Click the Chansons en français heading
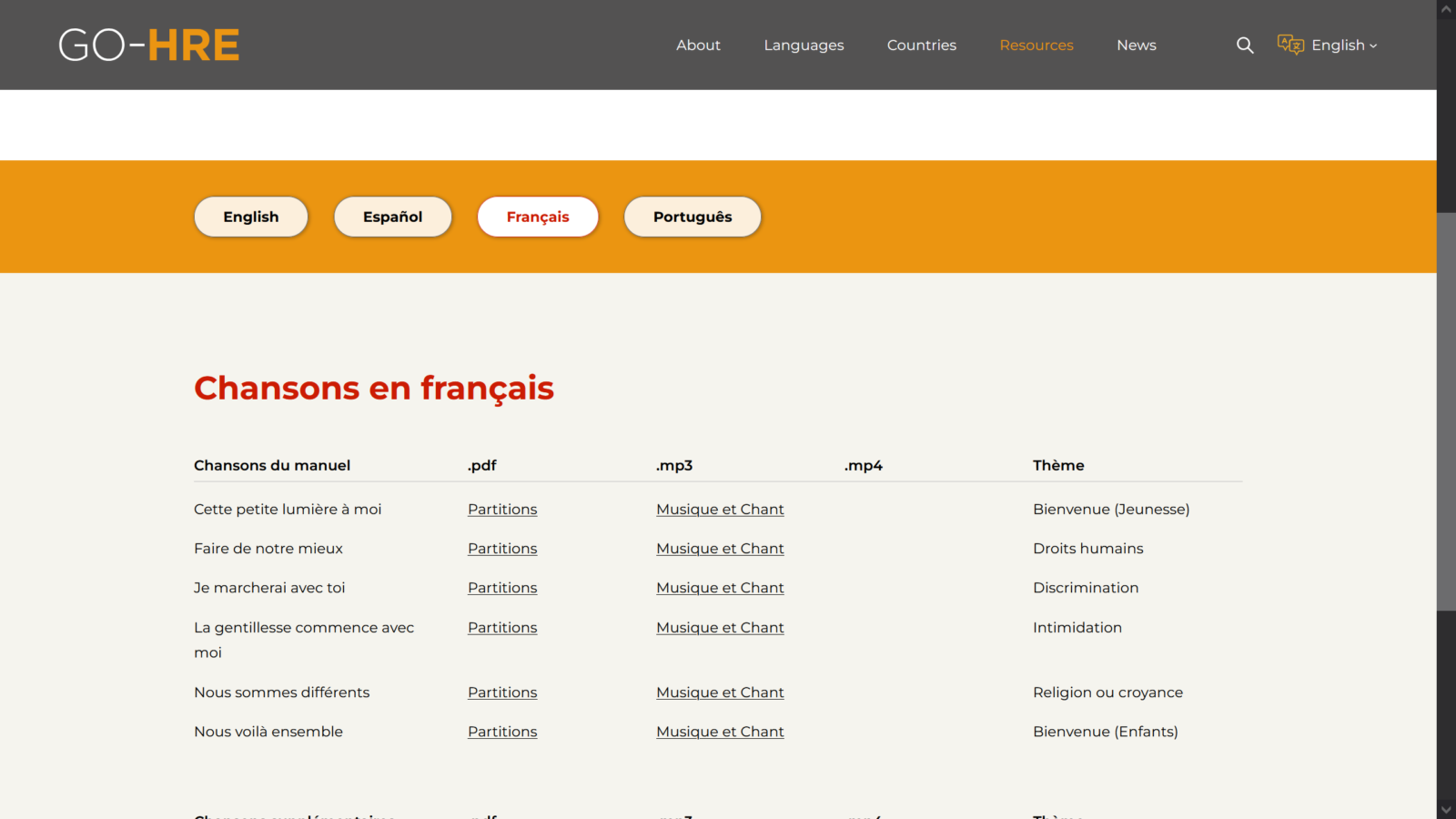Image resolution: width=1456 pixels, height=819 pixels. pyautogui.click(x=374, y=389)
